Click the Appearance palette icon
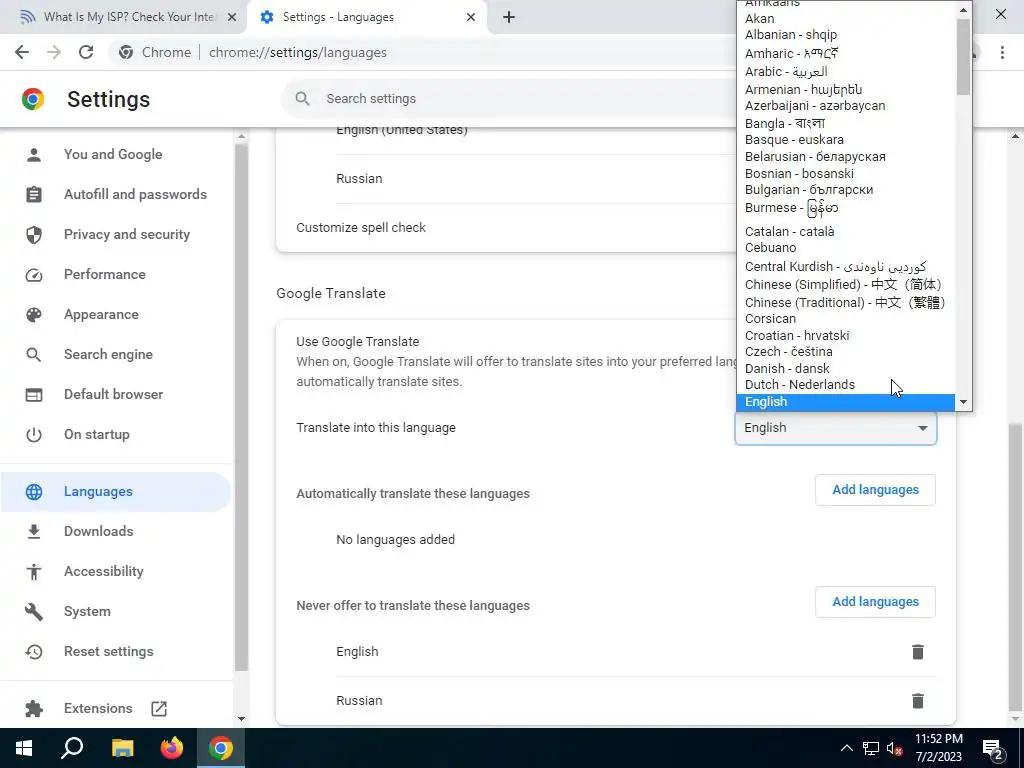 point(34,315)
